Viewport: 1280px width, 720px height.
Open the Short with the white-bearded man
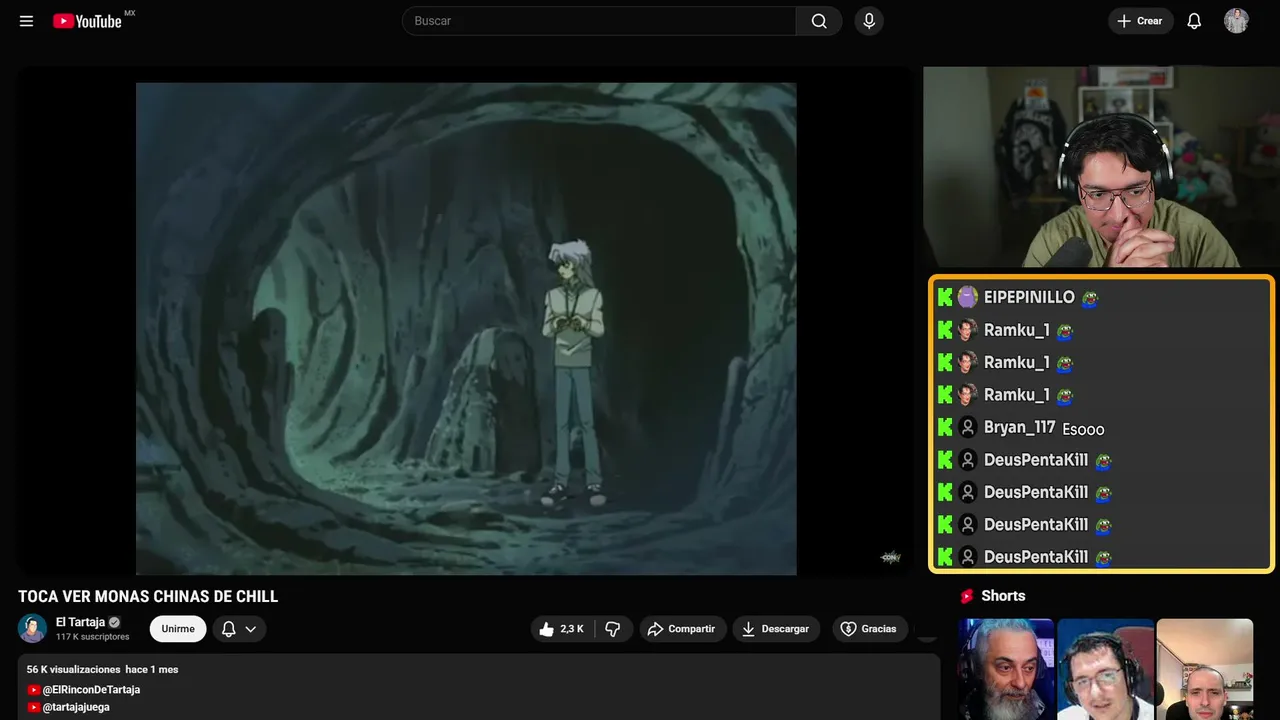[x=1006, y=669]
